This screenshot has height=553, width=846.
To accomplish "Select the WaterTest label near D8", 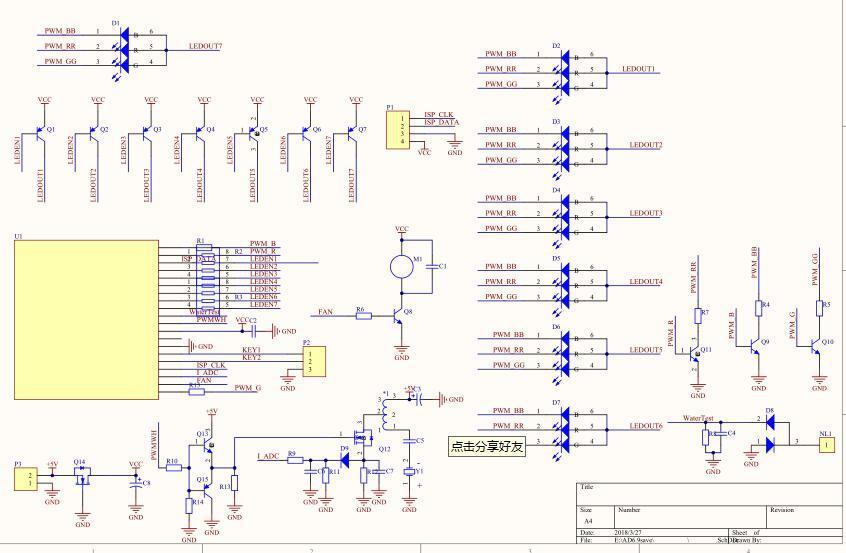I will point(697,418).
